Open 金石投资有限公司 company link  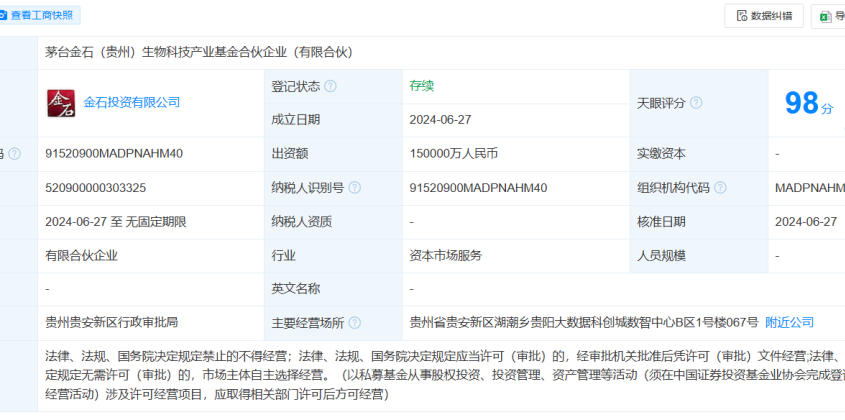131,102
